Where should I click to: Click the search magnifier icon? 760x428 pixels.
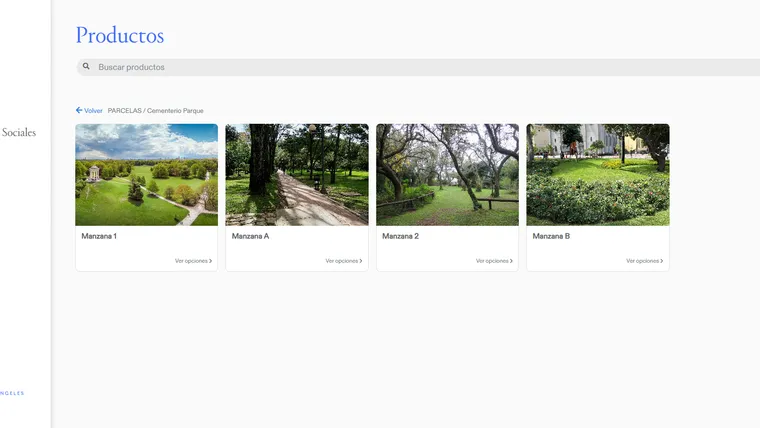click(86, 66)
